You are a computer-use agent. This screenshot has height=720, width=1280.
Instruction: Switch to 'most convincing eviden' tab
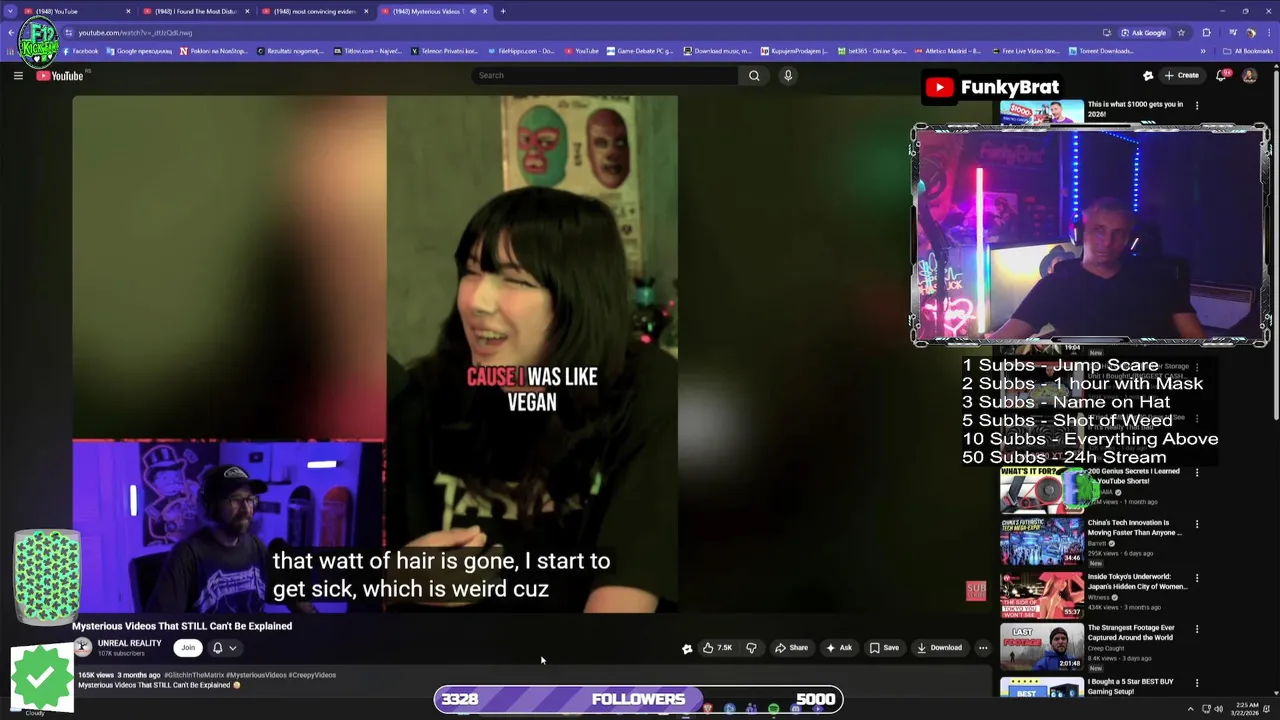pos(313,11)
